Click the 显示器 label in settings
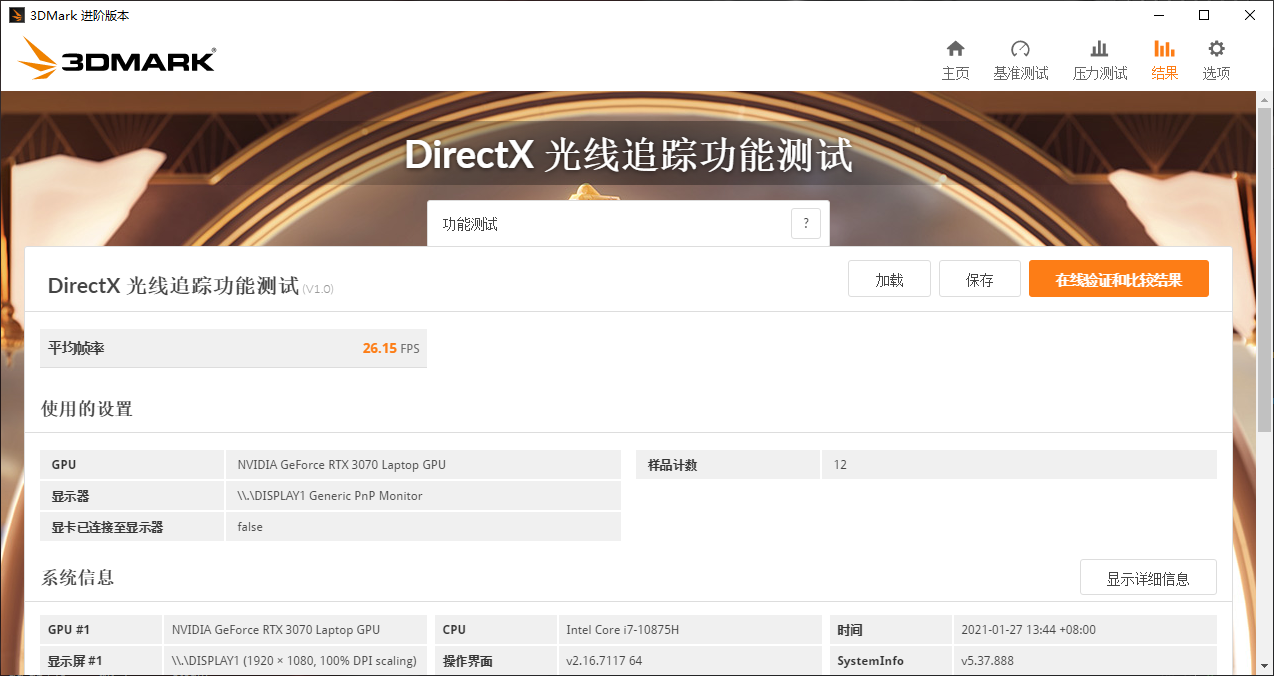1274x676 pixels. (x=70, y=496)
